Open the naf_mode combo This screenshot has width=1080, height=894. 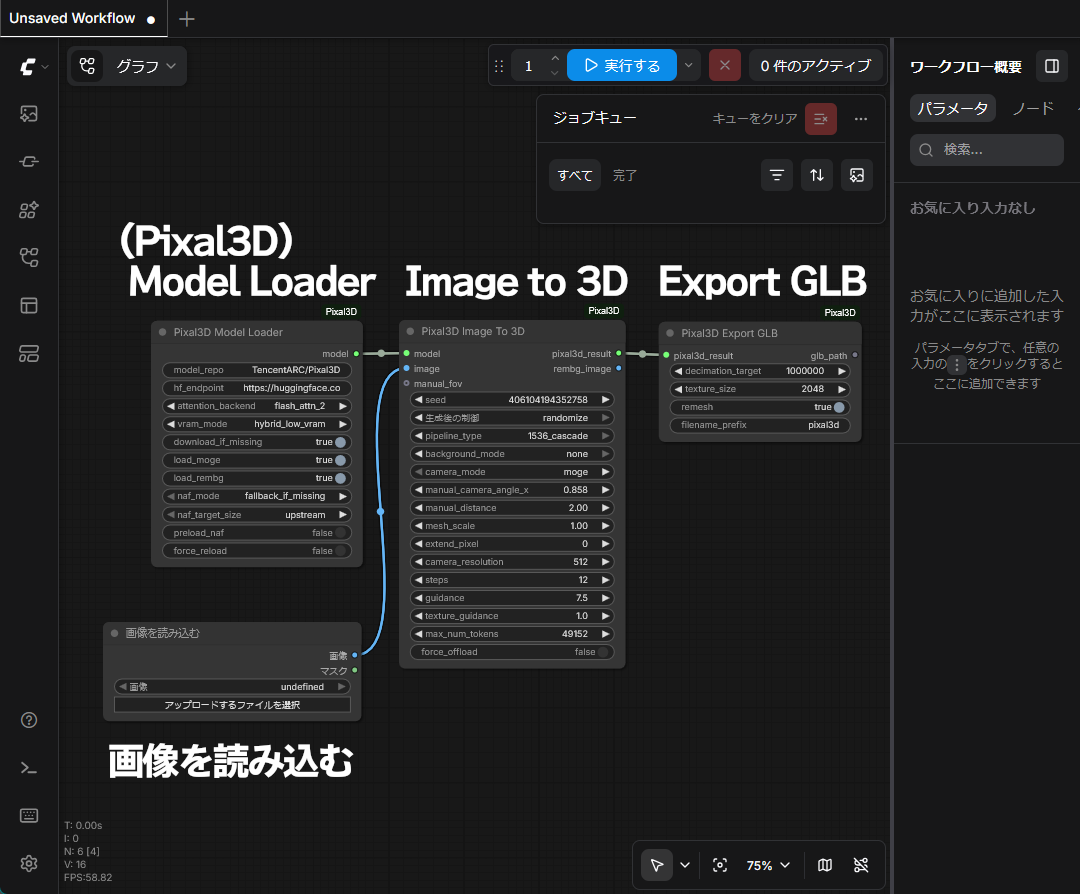coord(257,496)
